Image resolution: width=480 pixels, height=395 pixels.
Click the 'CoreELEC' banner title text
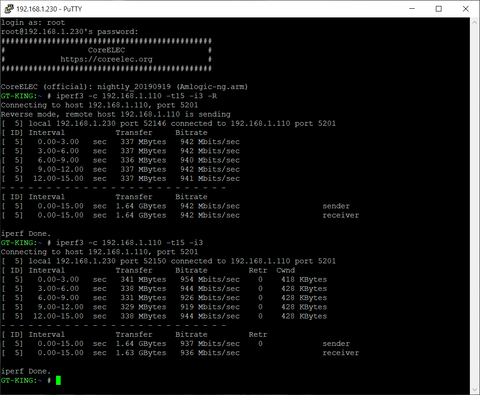[x=106, y=50]
